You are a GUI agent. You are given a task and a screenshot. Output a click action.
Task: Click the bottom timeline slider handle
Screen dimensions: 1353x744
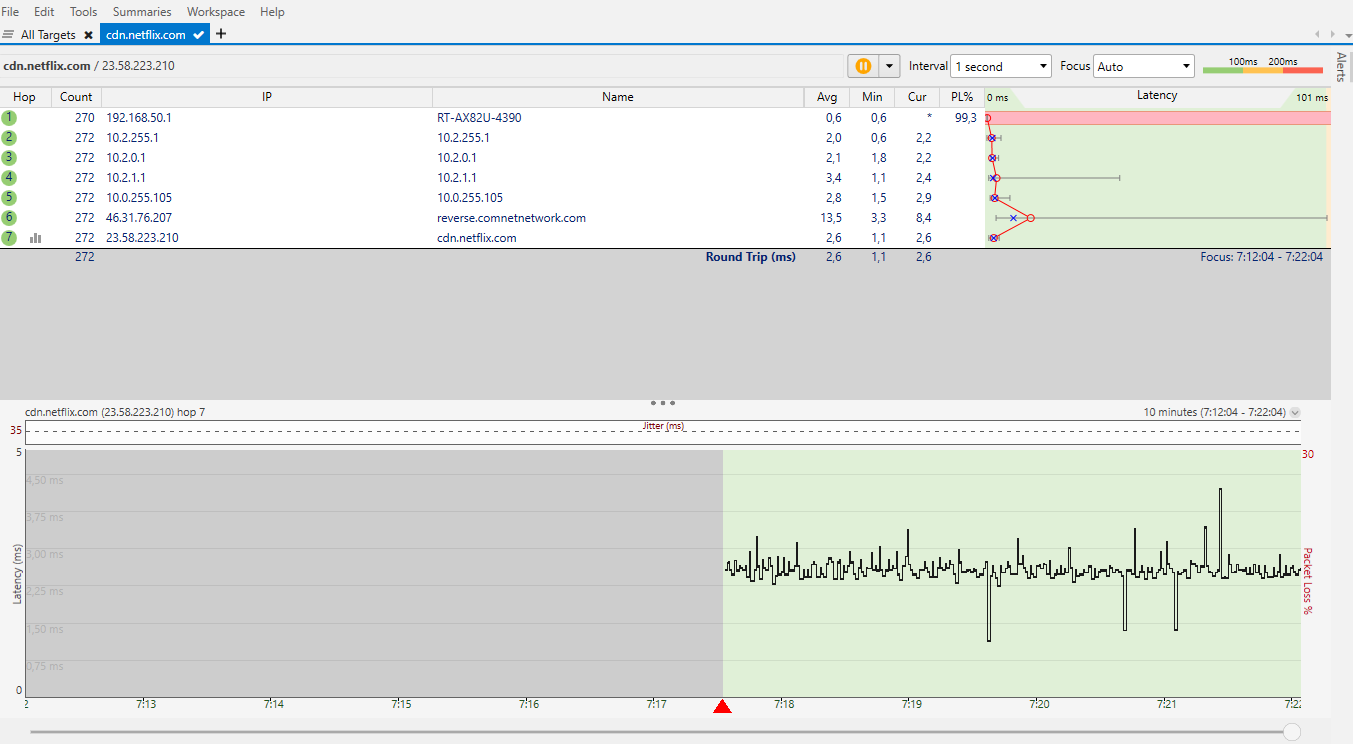tap(1292, 733)
